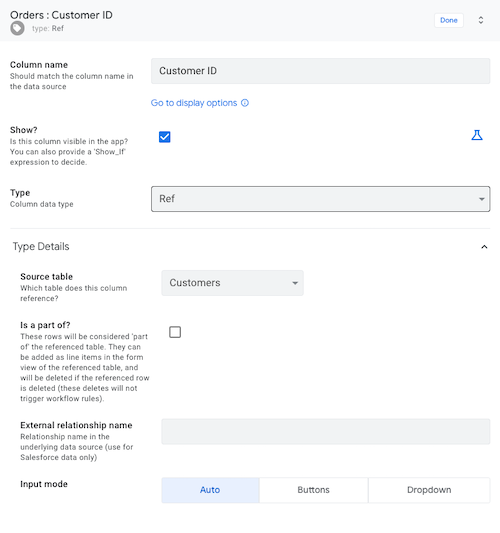Click the External relationship name field

326,431
